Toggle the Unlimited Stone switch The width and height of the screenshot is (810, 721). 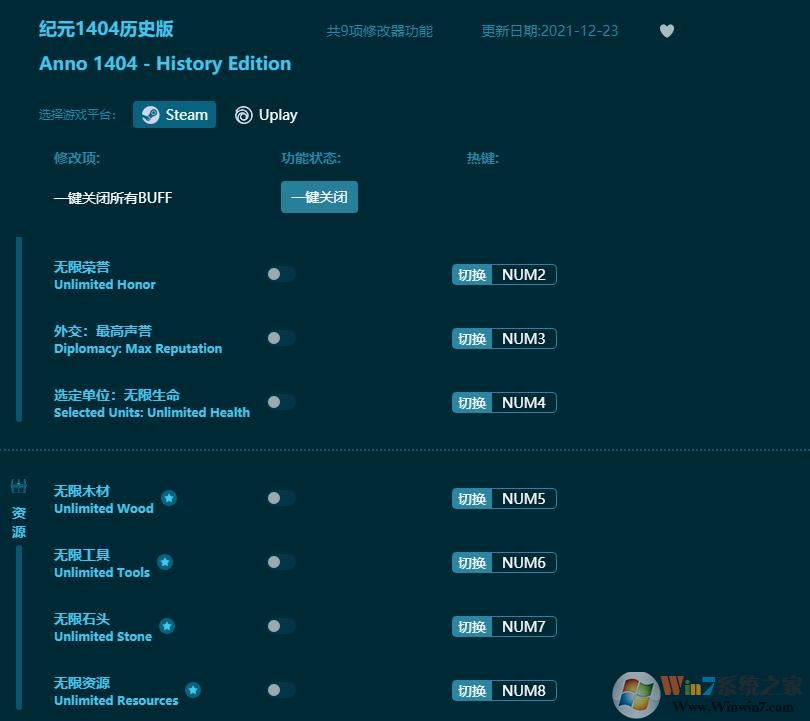(x=280, y=626)
